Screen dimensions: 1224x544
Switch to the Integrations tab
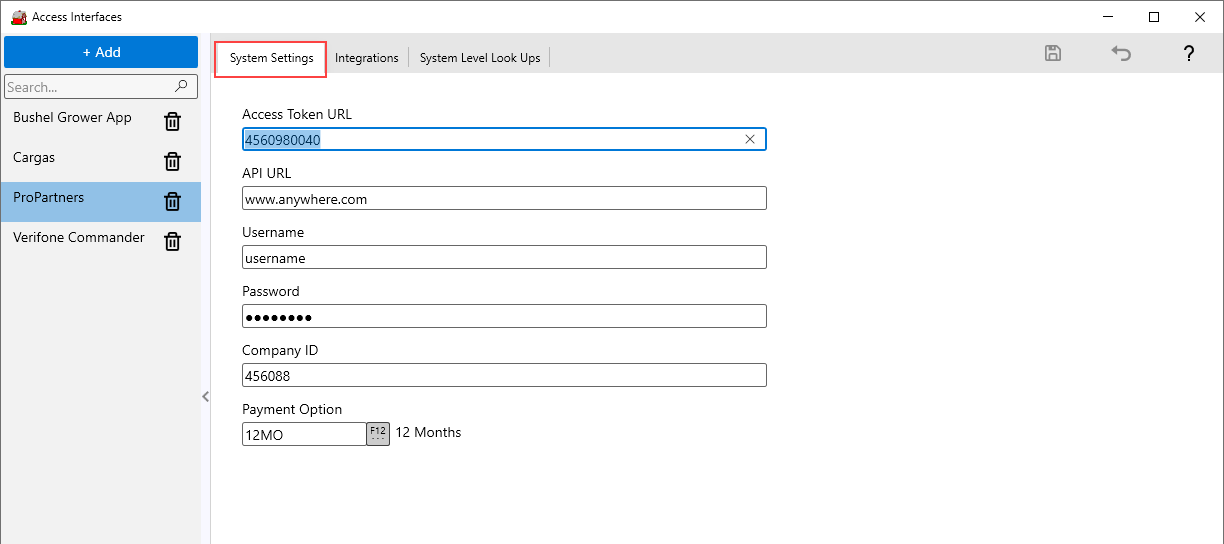pos(366,58)
